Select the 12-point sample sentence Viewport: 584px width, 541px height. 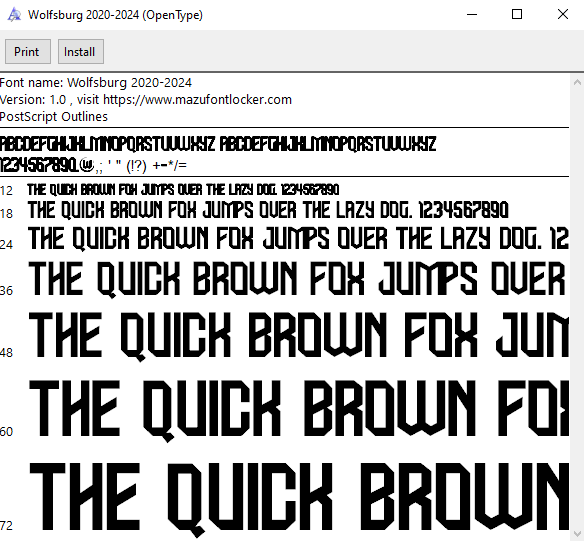click(183, 190)
